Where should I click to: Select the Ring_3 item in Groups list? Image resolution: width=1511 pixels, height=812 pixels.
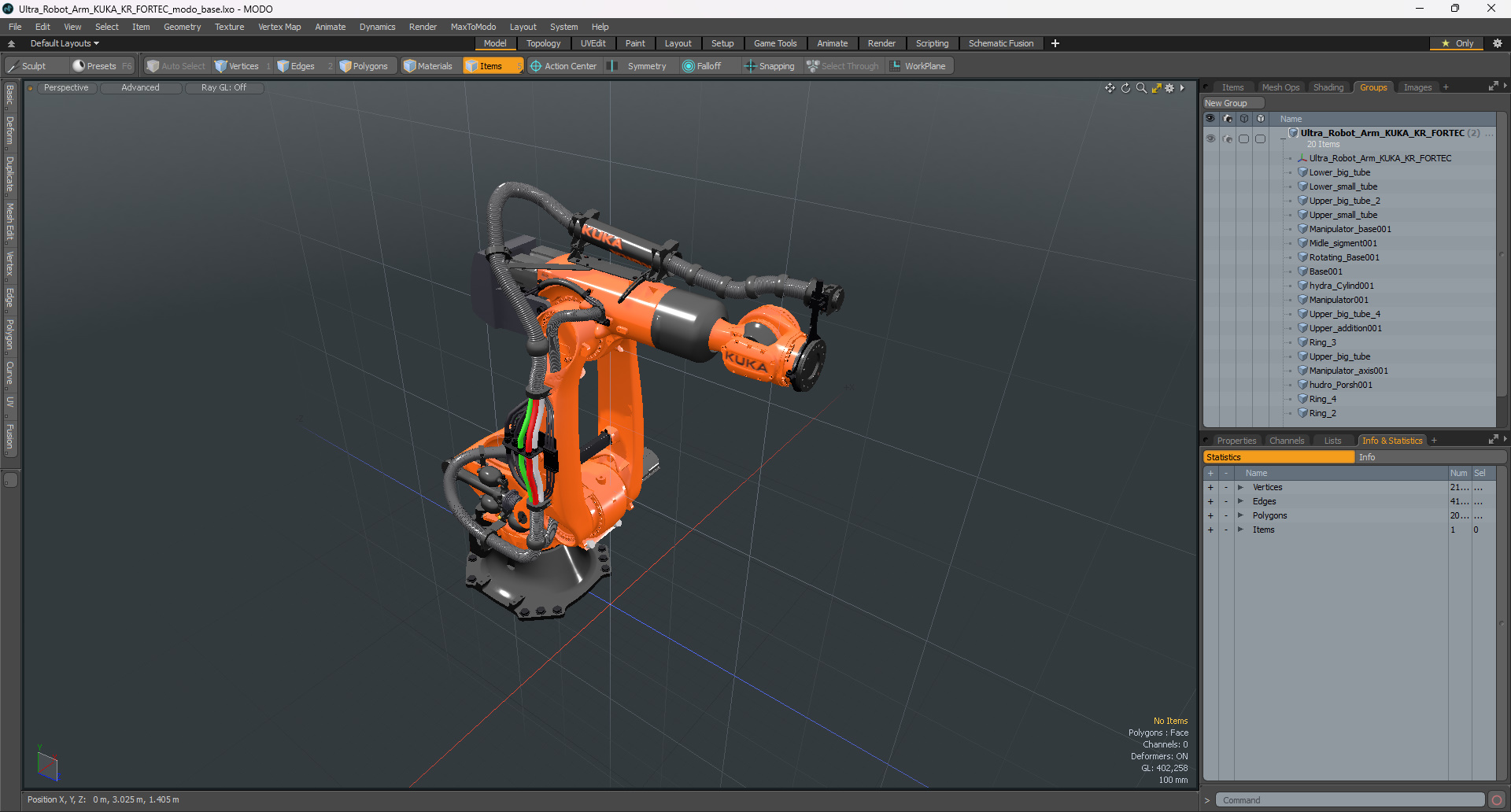(1322, 342)
